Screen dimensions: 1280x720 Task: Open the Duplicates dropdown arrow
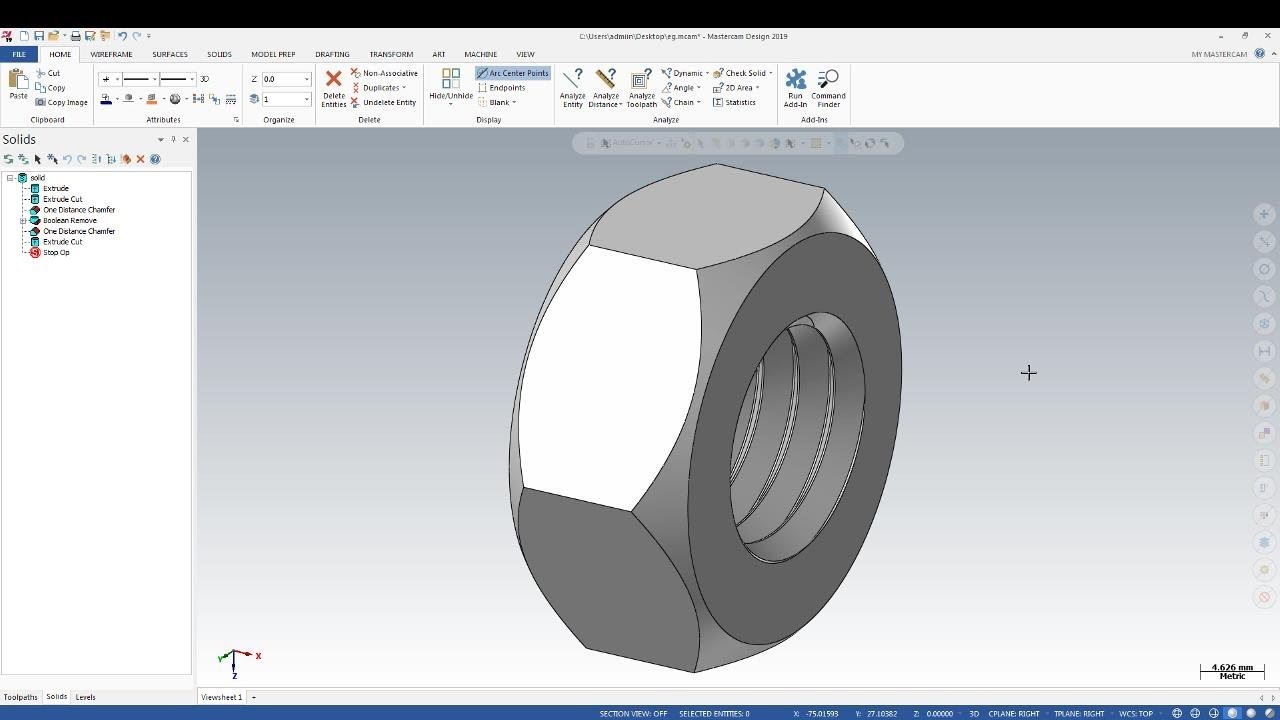point(404,88)
